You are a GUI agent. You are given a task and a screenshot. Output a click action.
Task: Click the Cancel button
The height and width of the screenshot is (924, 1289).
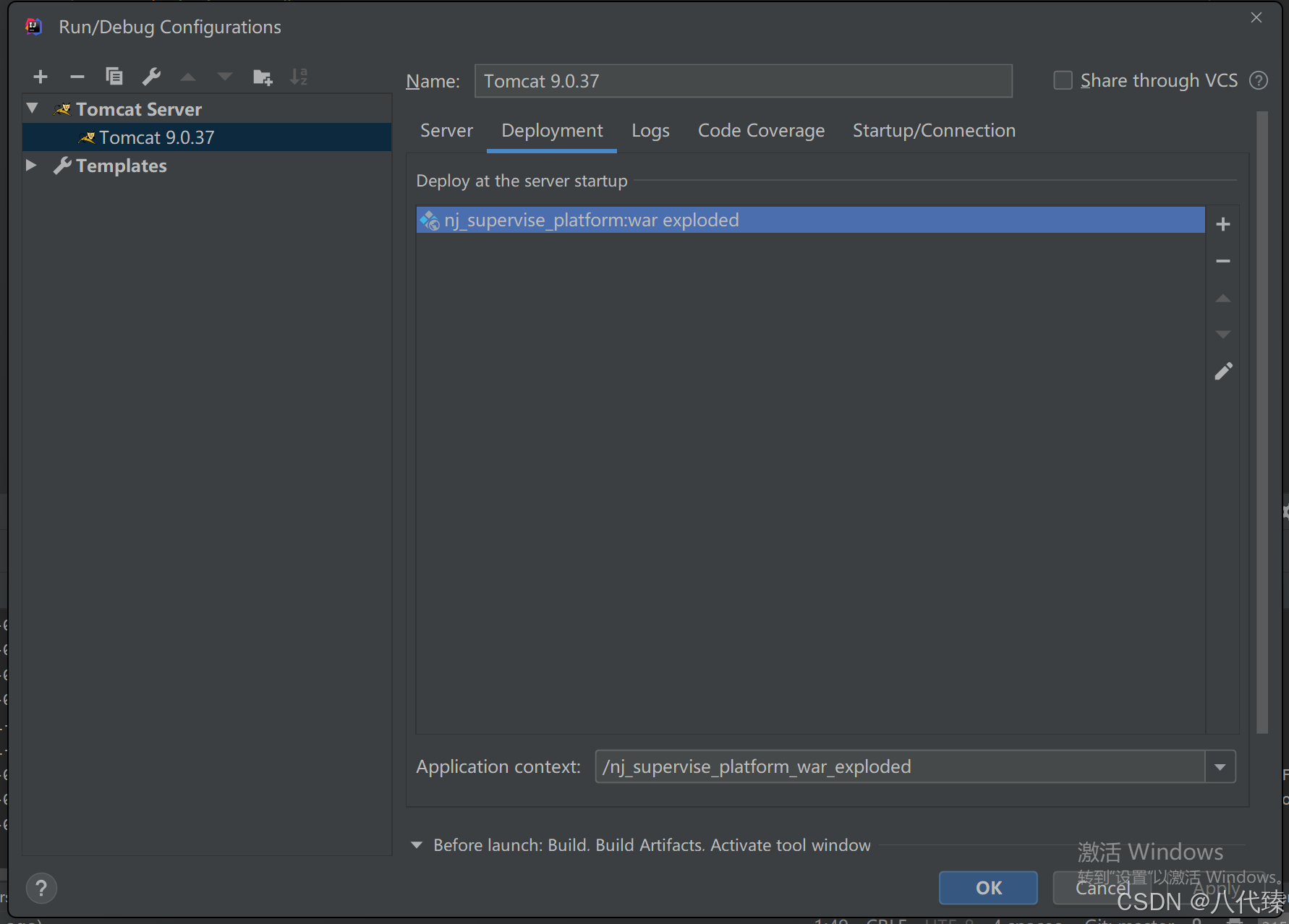(1102, 888)
